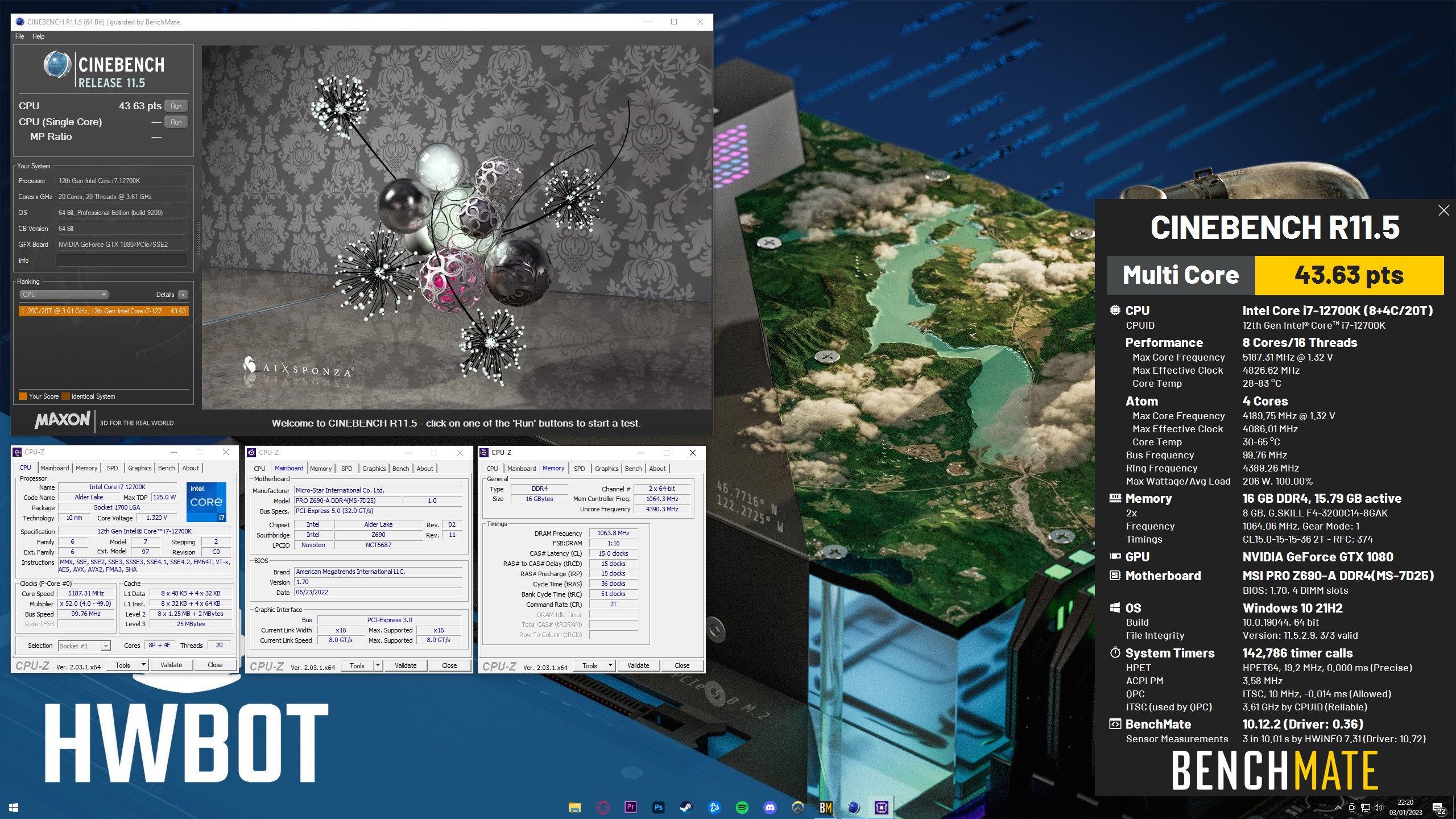The width and height of the screenshot is (1456, 819).
Task: Run the CPU Single Core test
Action: pyautogui.click(x=176, y=122)
